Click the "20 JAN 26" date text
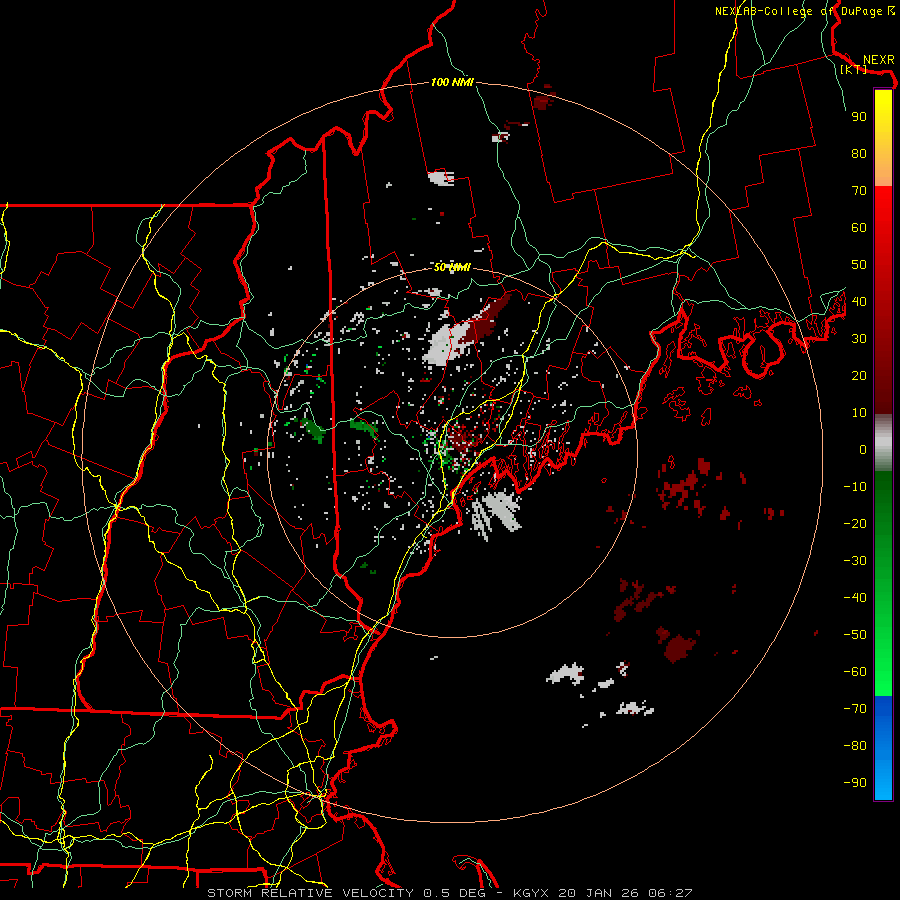900x900 pixels. pos(598,893)
